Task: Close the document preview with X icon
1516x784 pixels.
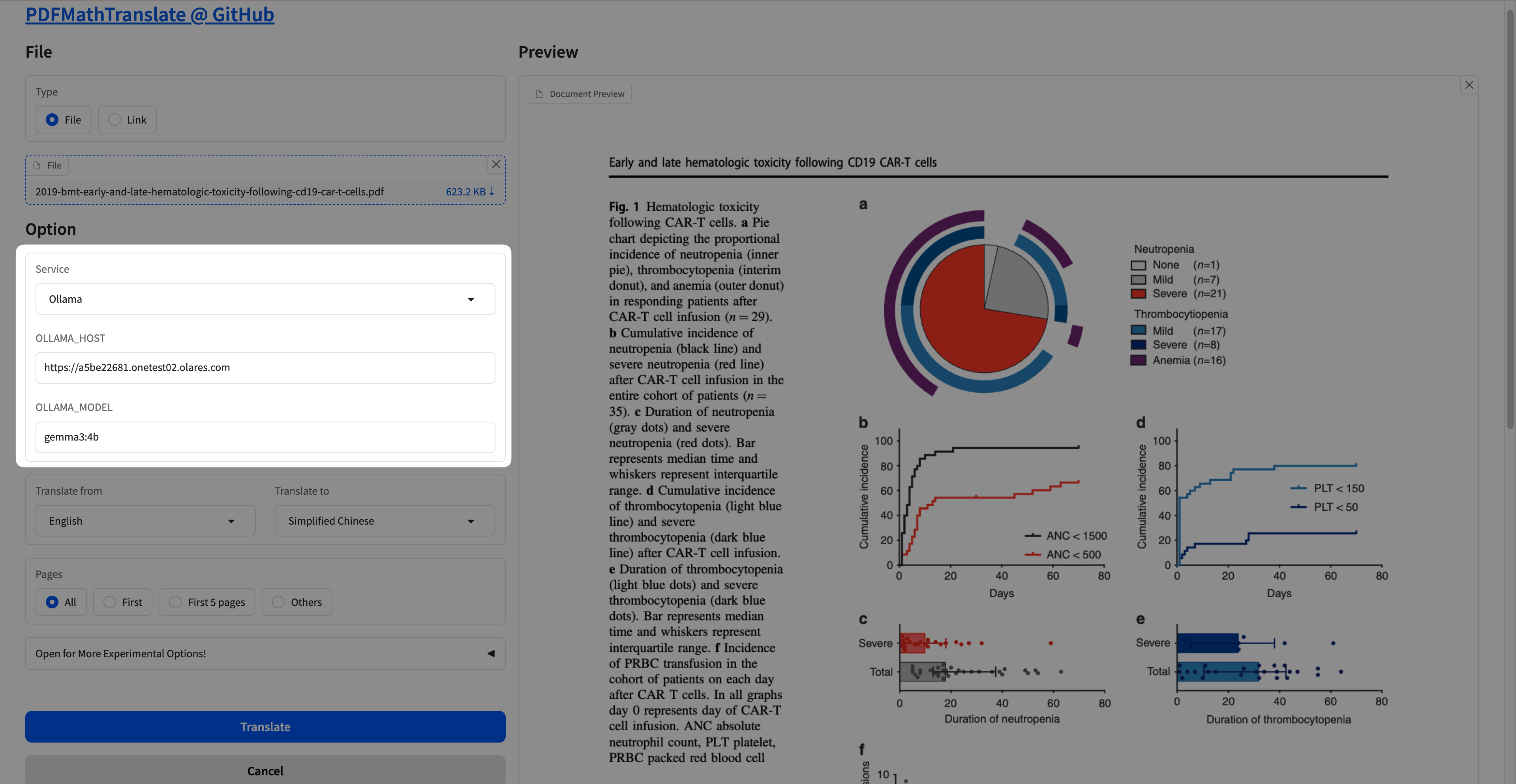Action: tap(1469, 85)
